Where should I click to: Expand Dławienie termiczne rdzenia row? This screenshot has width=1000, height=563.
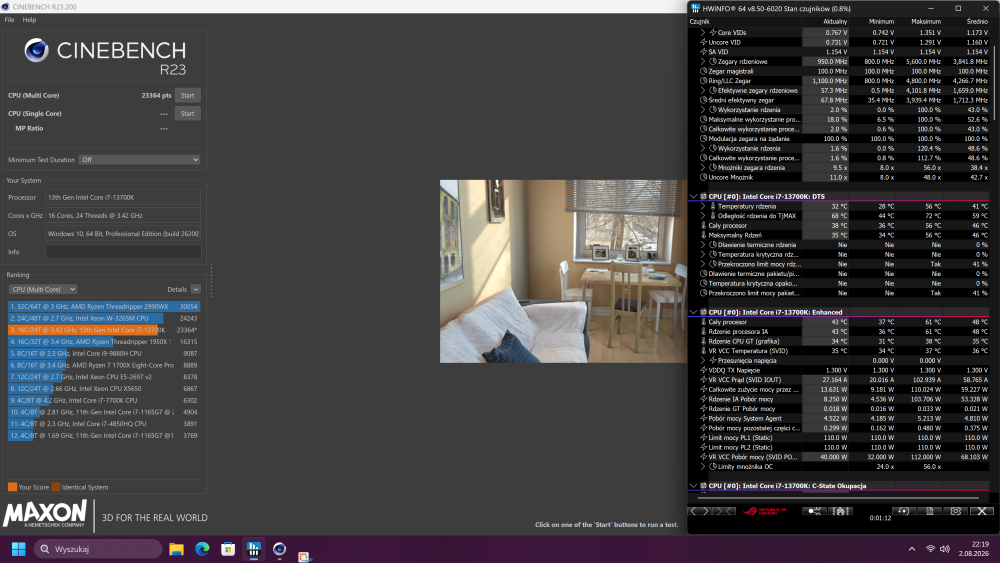point(703,245)
